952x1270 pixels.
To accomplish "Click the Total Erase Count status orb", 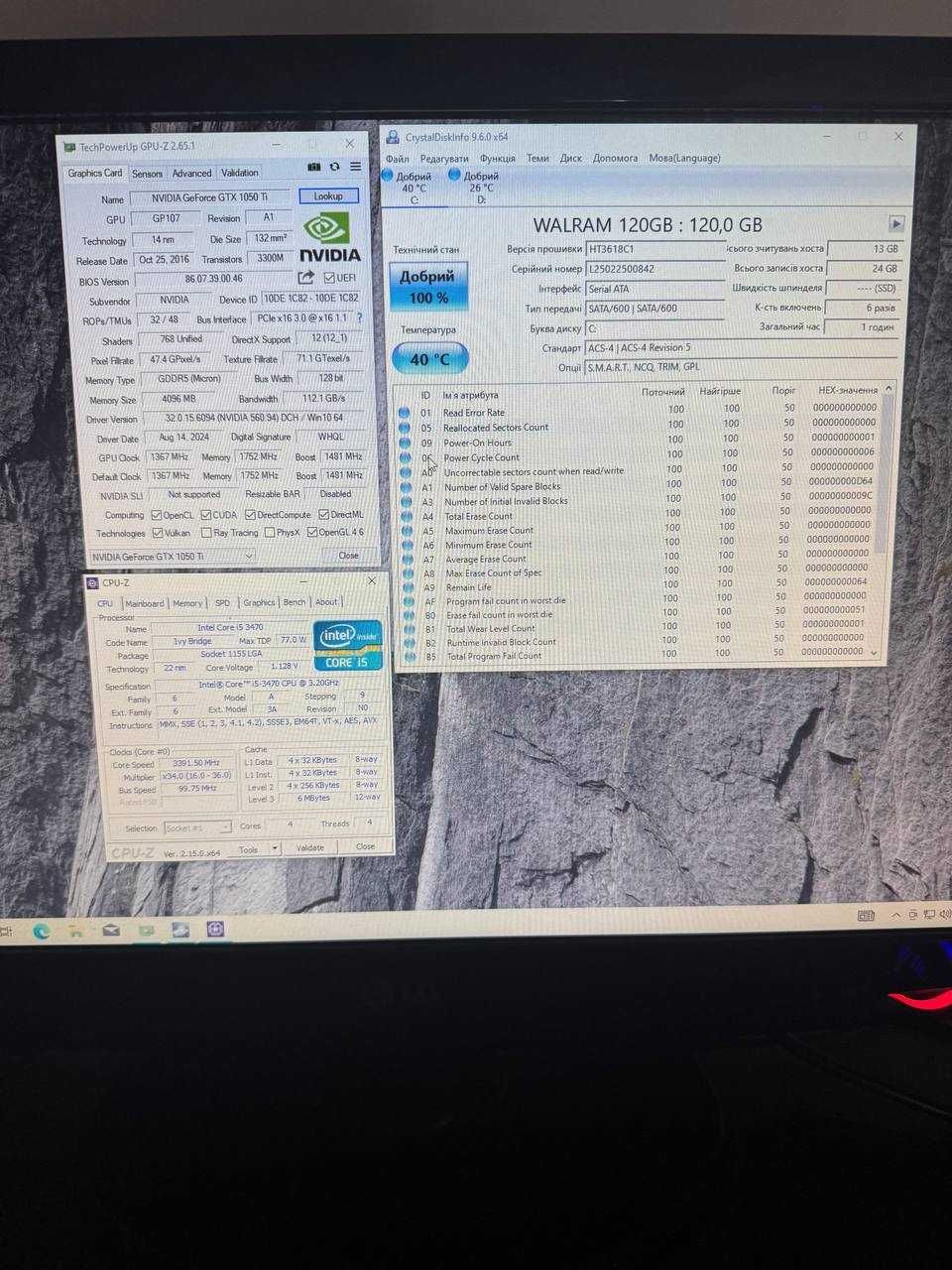I will click(405, 516).
